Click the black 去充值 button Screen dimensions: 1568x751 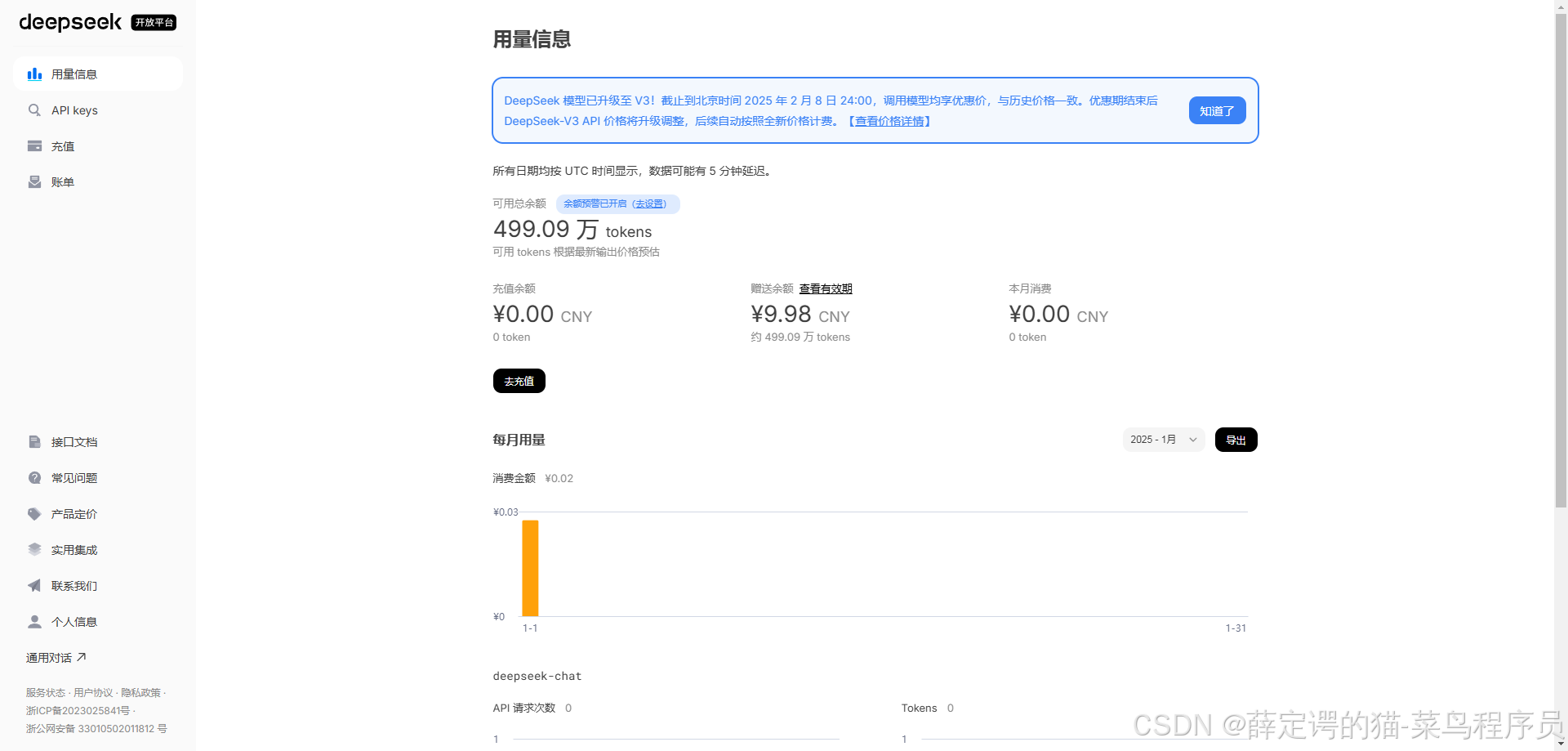pos(519,381)
